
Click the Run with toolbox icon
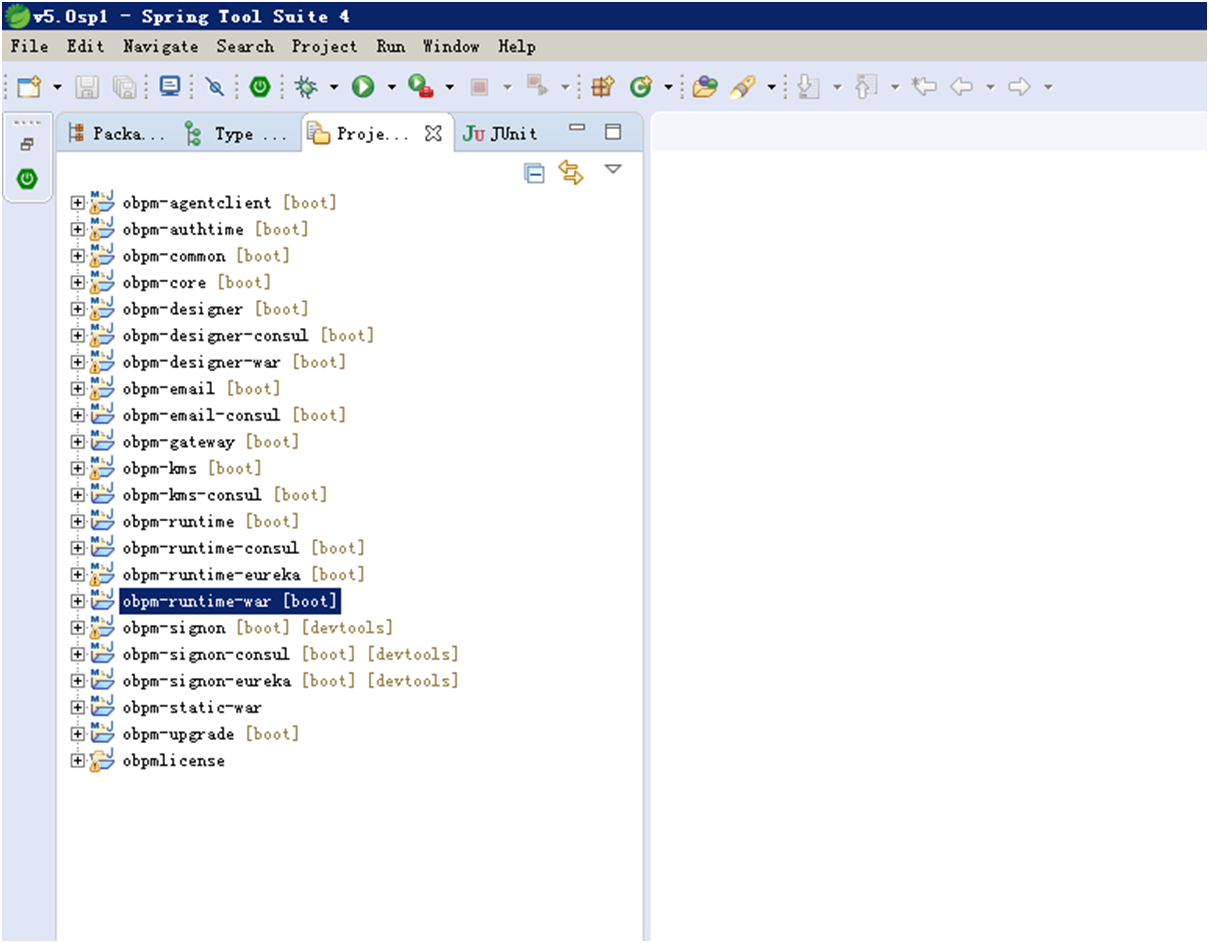(x=421, y=87)
